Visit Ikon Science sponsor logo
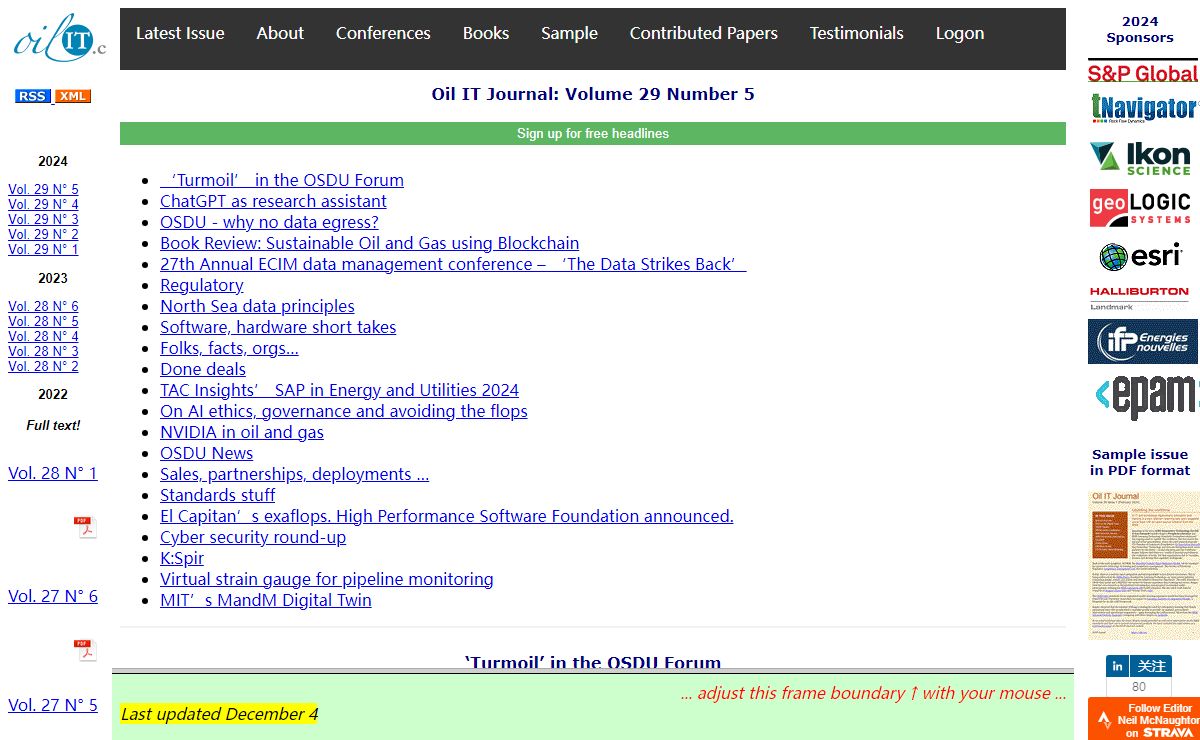Viewport: 1200px width, 740px height. [1140, 158]
